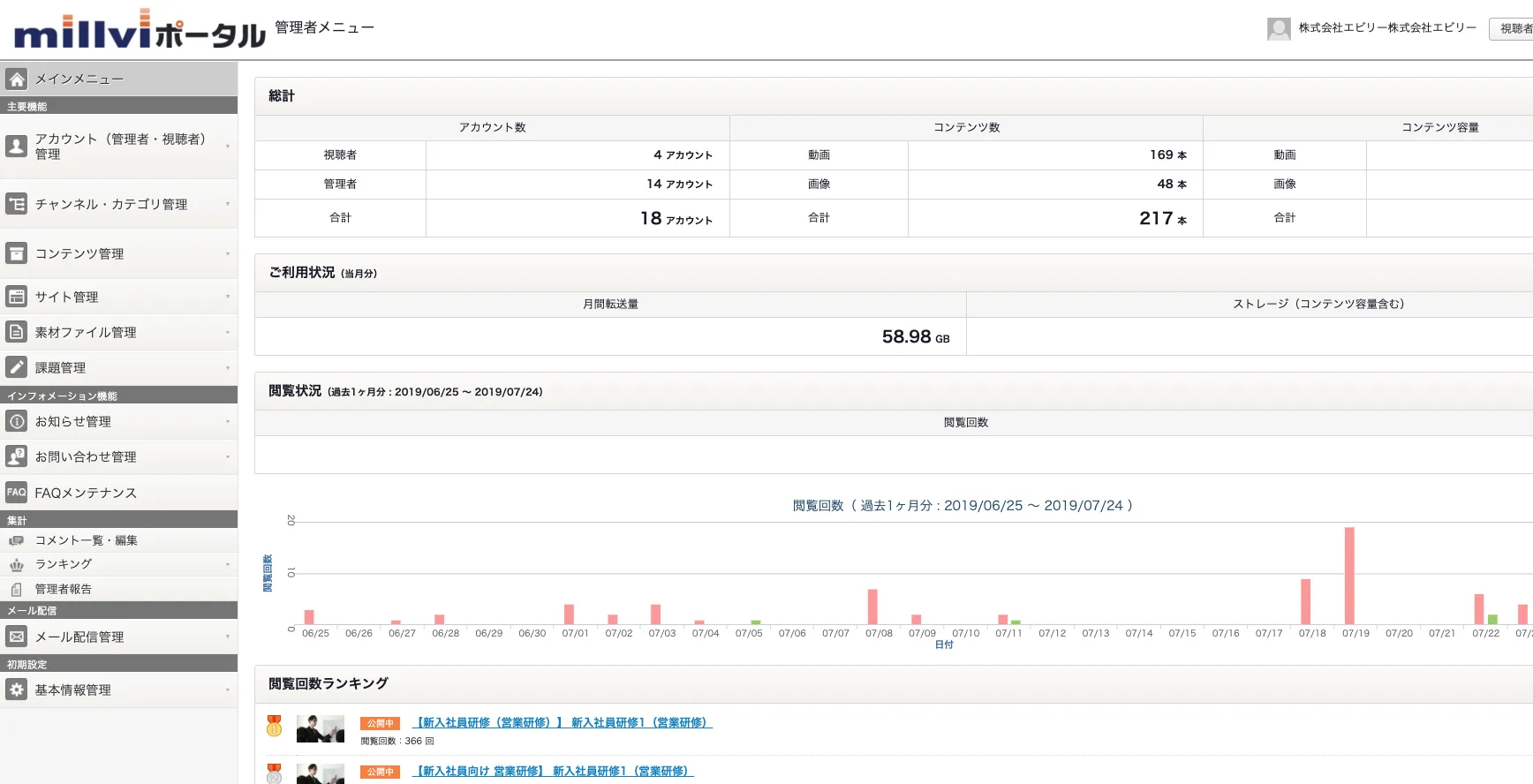Click the account management person icon
This screenshot has width=1533, height=784.
click(16, 146)
